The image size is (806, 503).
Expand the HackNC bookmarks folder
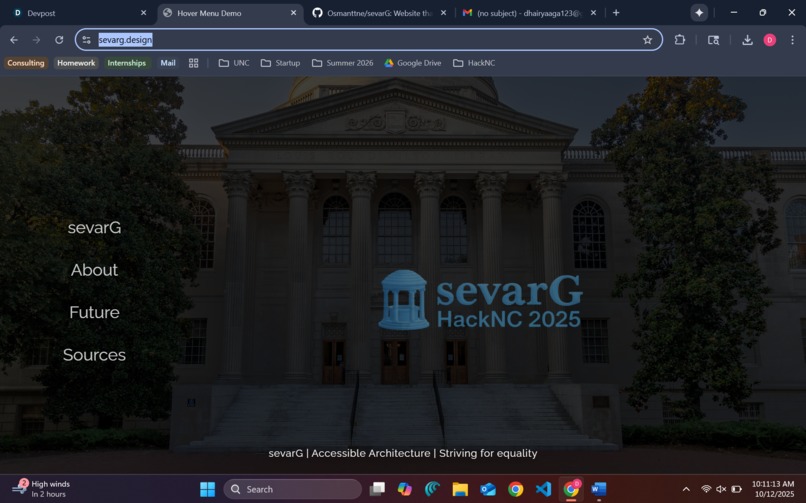474,63
